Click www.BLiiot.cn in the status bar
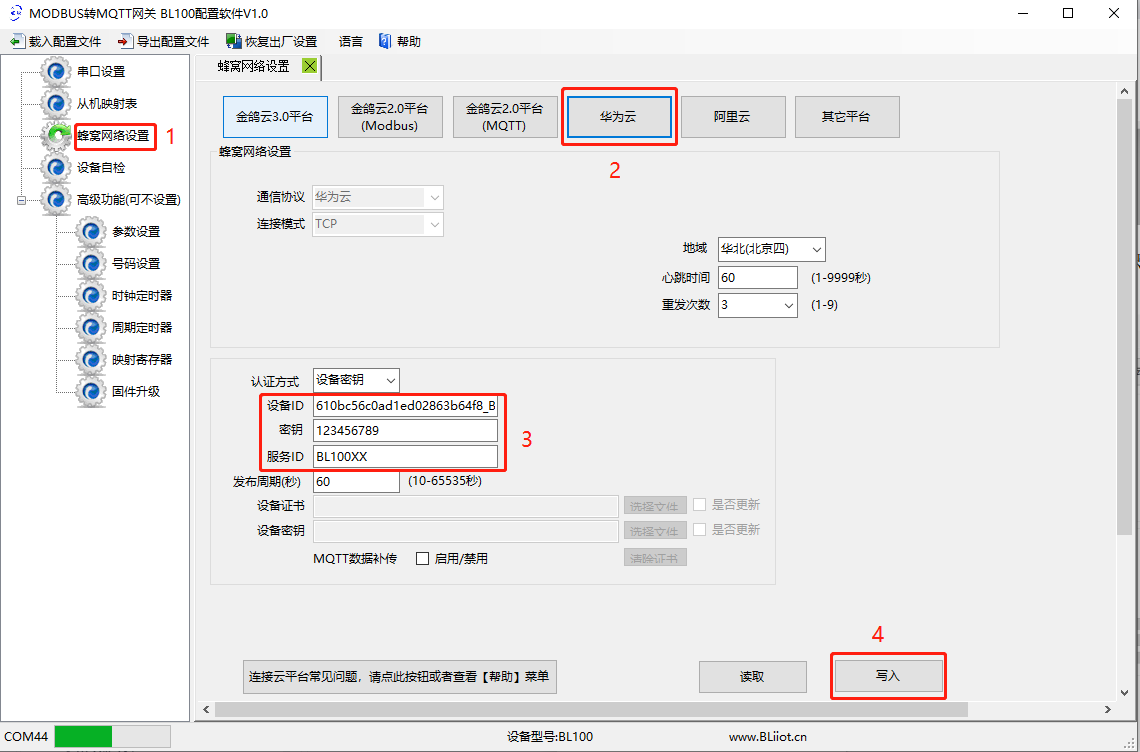The width and height of the screenshot is (1140, 752). (768, 737)
